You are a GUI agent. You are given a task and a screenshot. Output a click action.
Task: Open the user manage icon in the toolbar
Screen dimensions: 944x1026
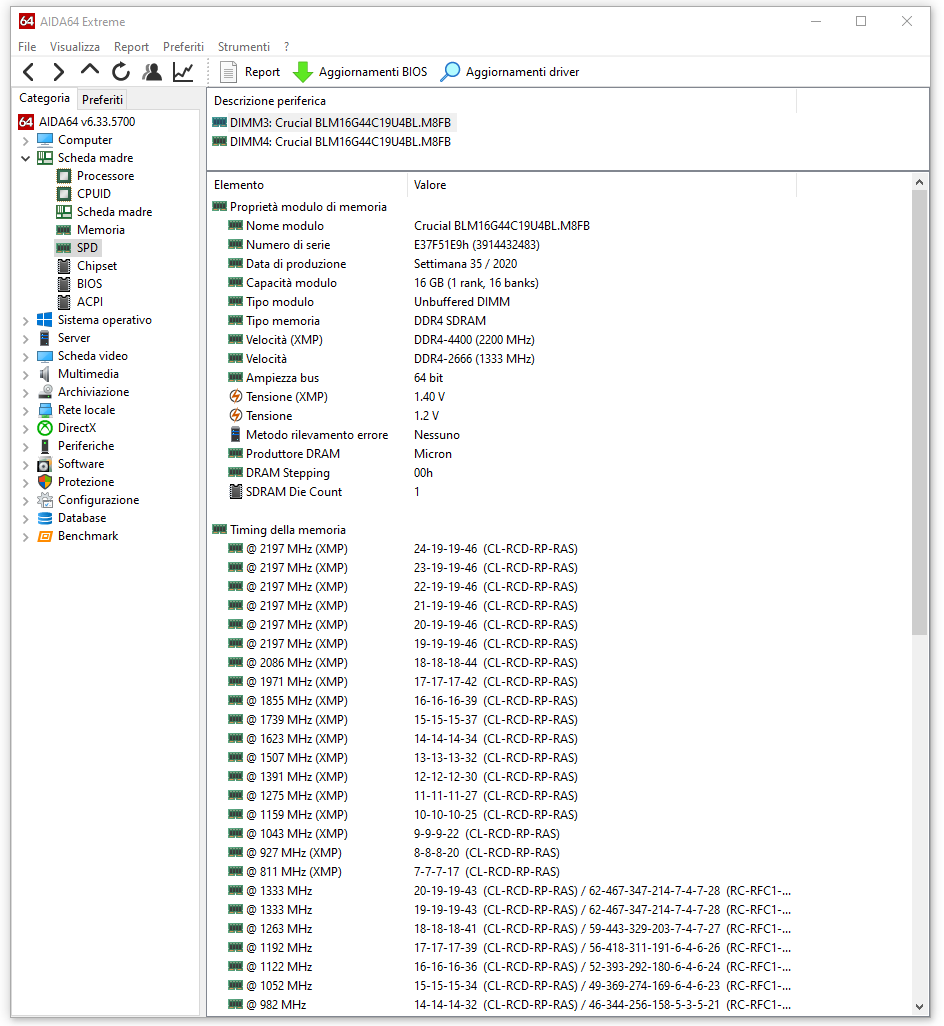click(x=152, y=72)
